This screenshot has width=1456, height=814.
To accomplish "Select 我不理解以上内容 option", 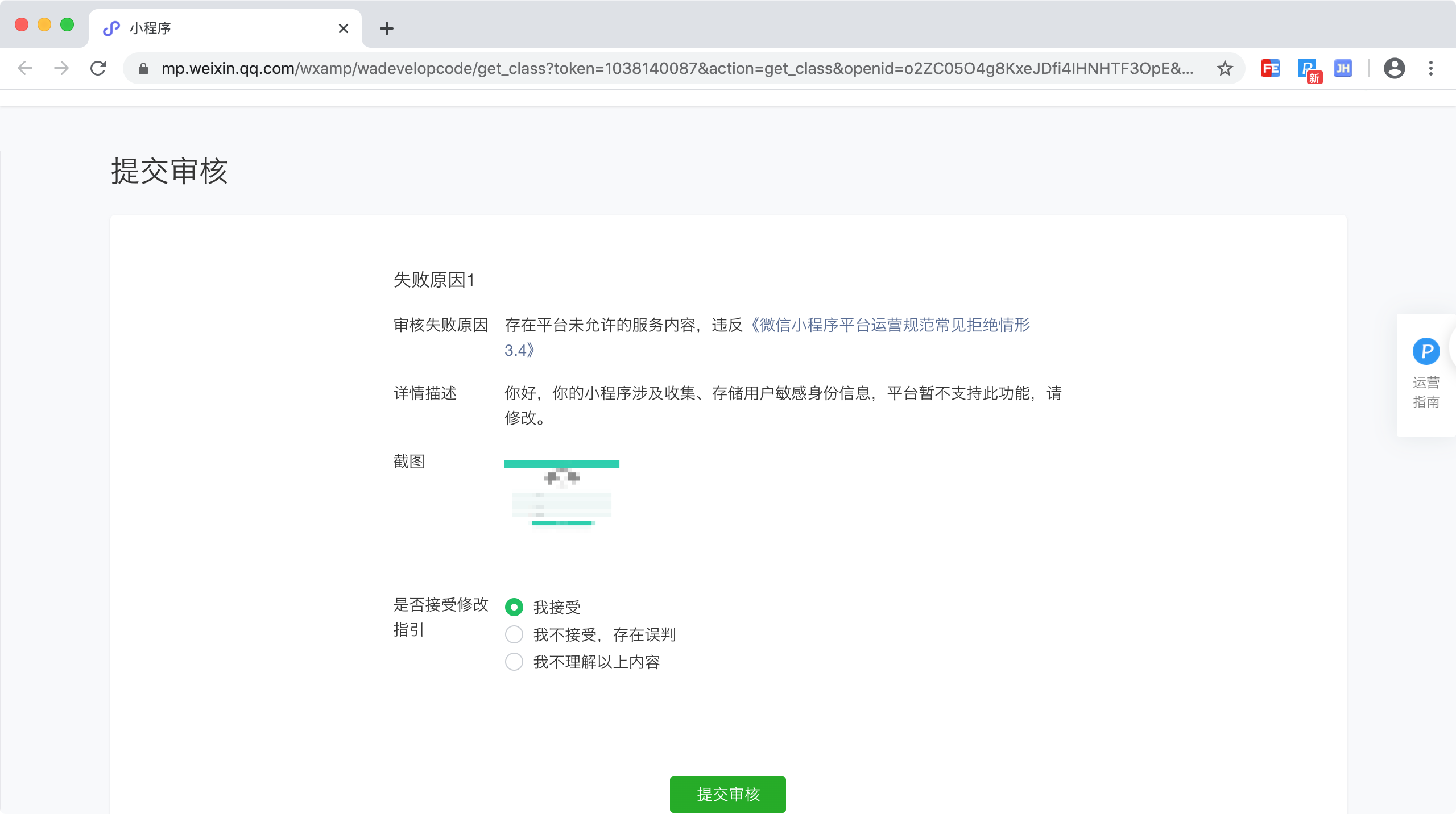I will coord(514,662).
